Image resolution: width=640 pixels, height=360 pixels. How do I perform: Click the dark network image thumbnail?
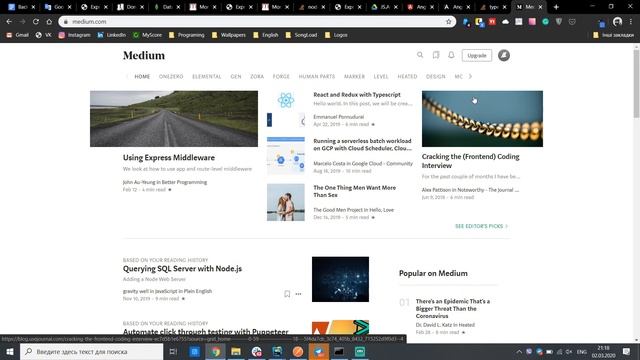[x=340, y=279]
